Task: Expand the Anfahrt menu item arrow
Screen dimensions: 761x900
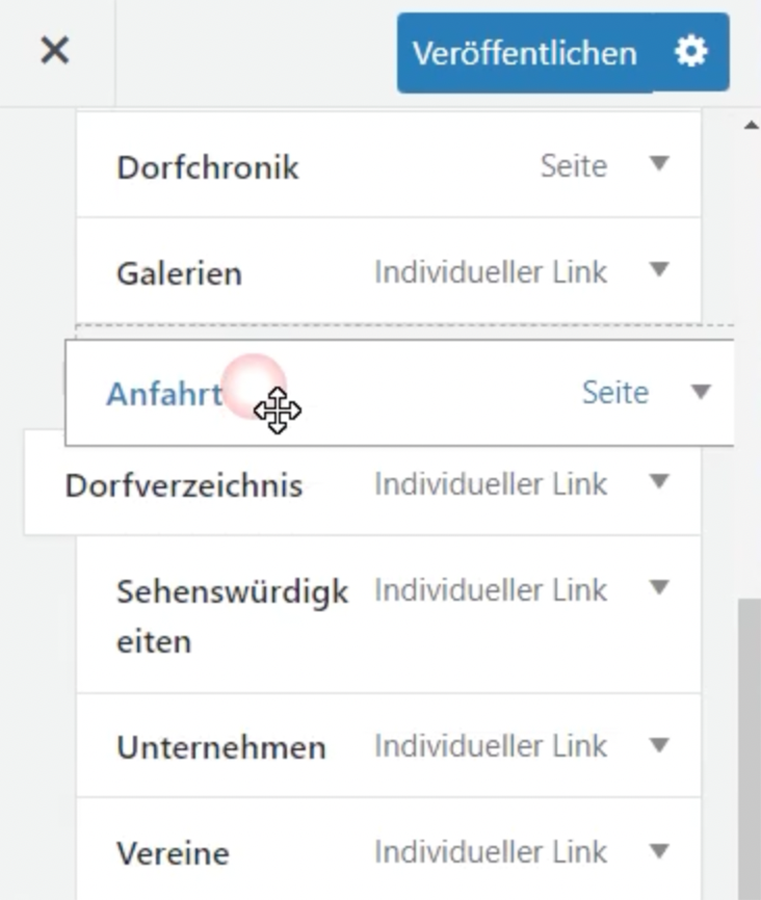Action: pos(701,392)
